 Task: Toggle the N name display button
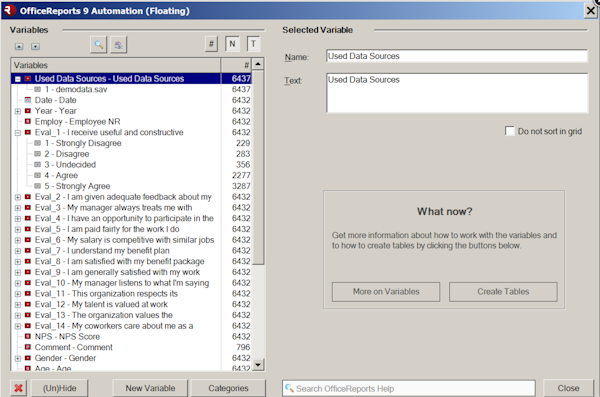coord(232,44)
